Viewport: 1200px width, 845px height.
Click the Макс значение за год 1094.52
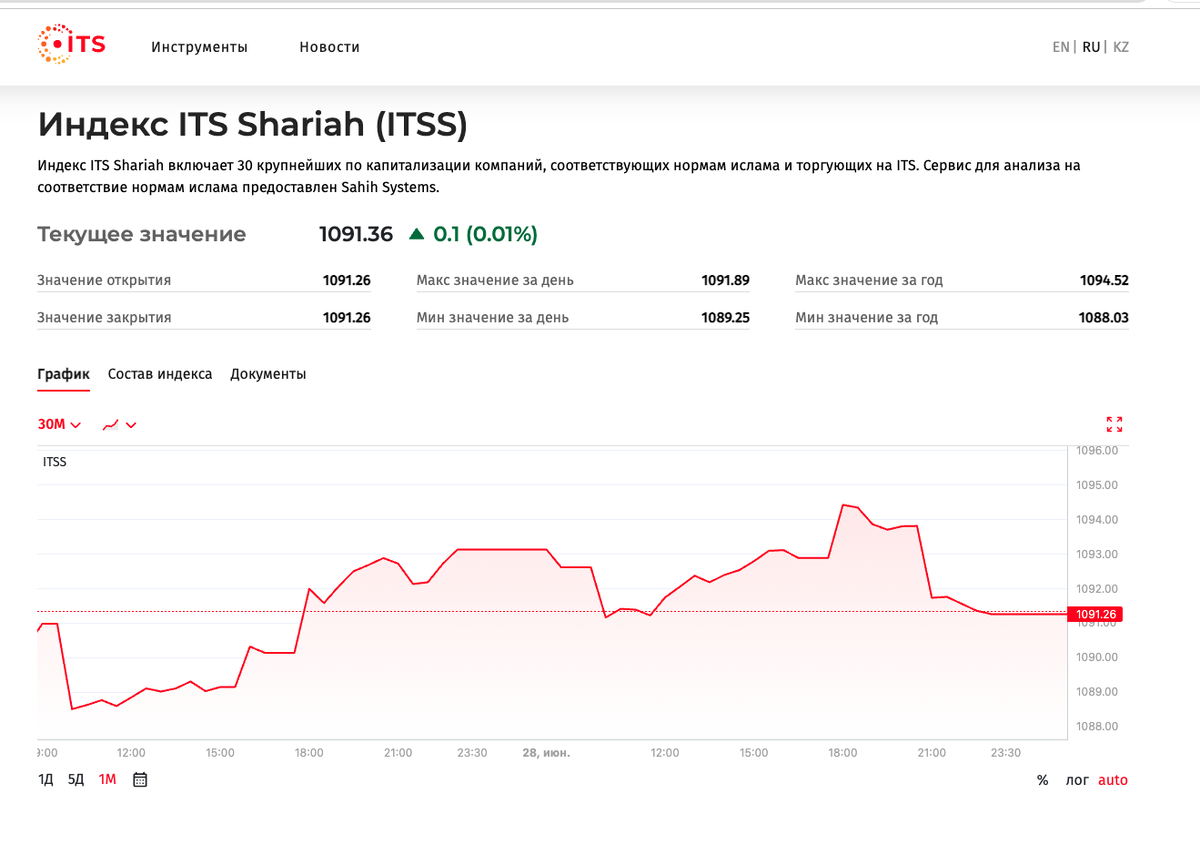coord(1104,280)
